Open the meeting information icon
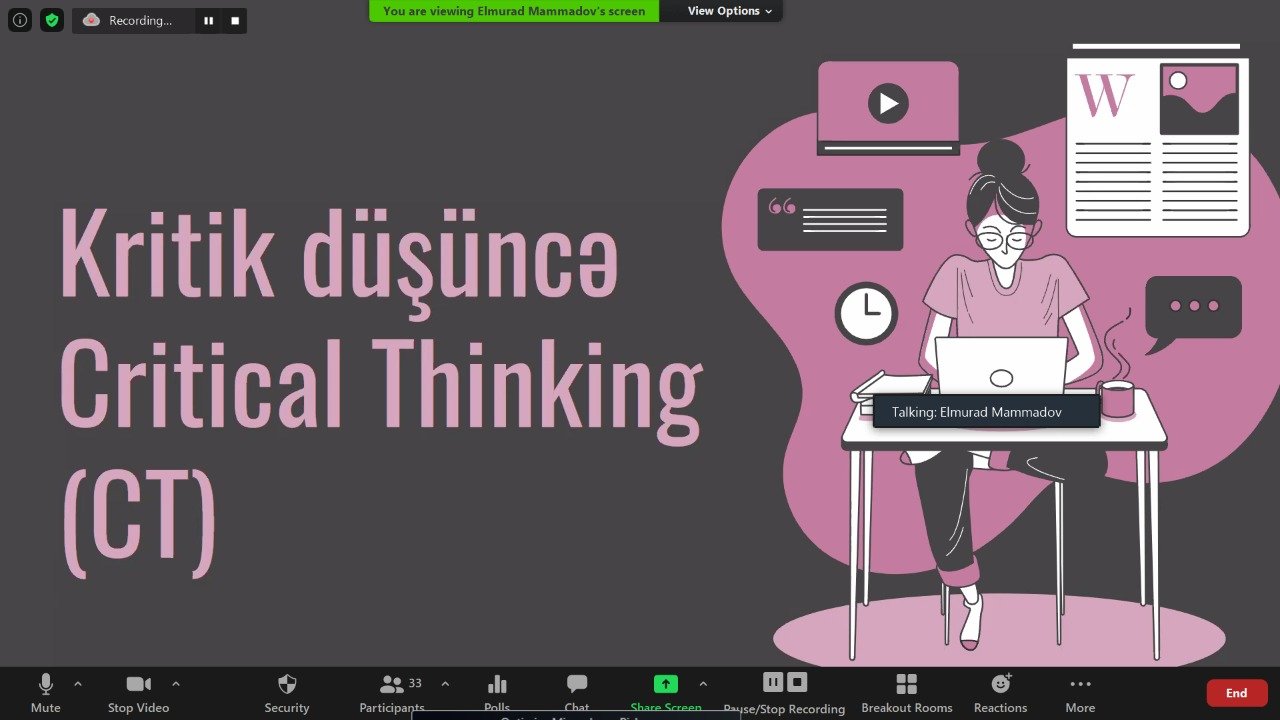 [x=19, y=20]
